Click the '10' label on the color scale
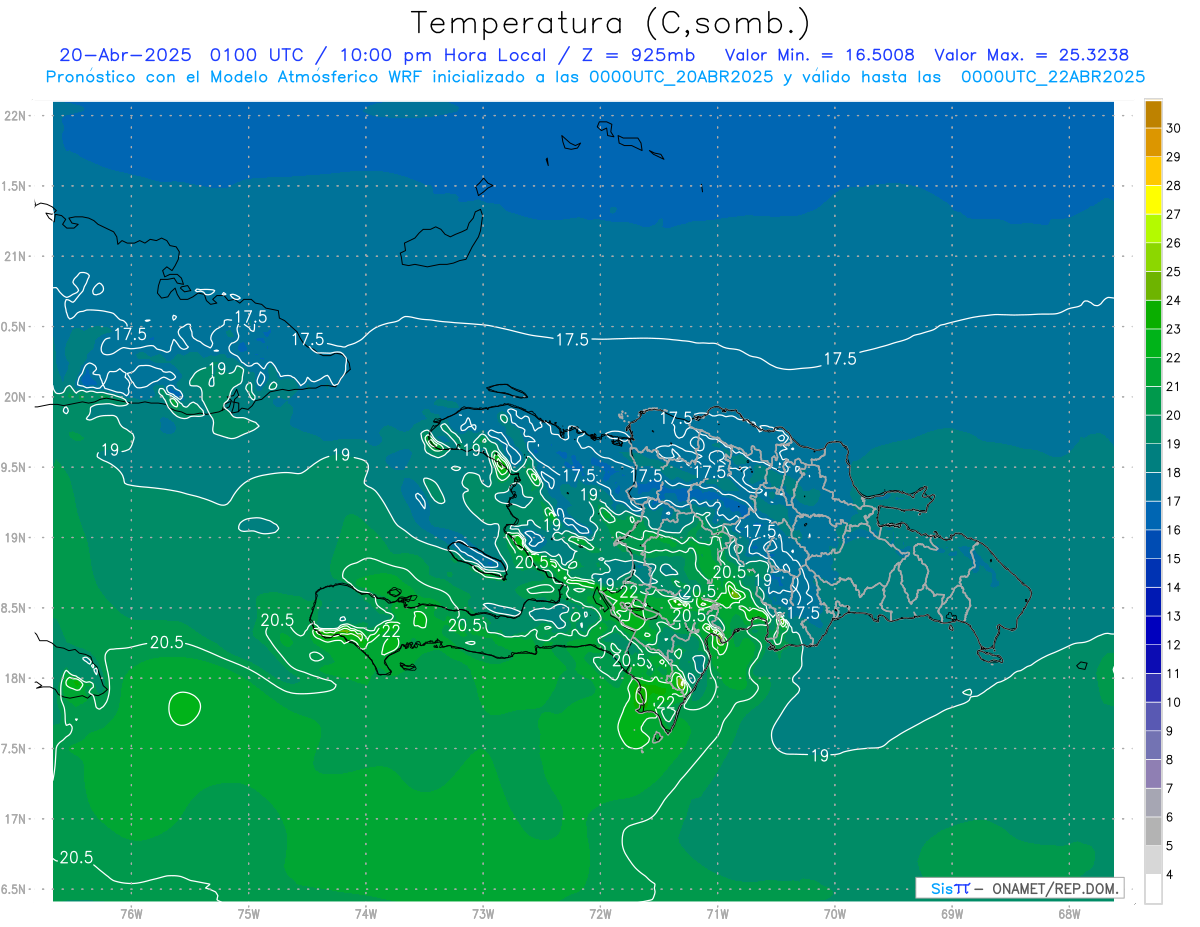The image size is (1200, 927). tap(1175, 702)
